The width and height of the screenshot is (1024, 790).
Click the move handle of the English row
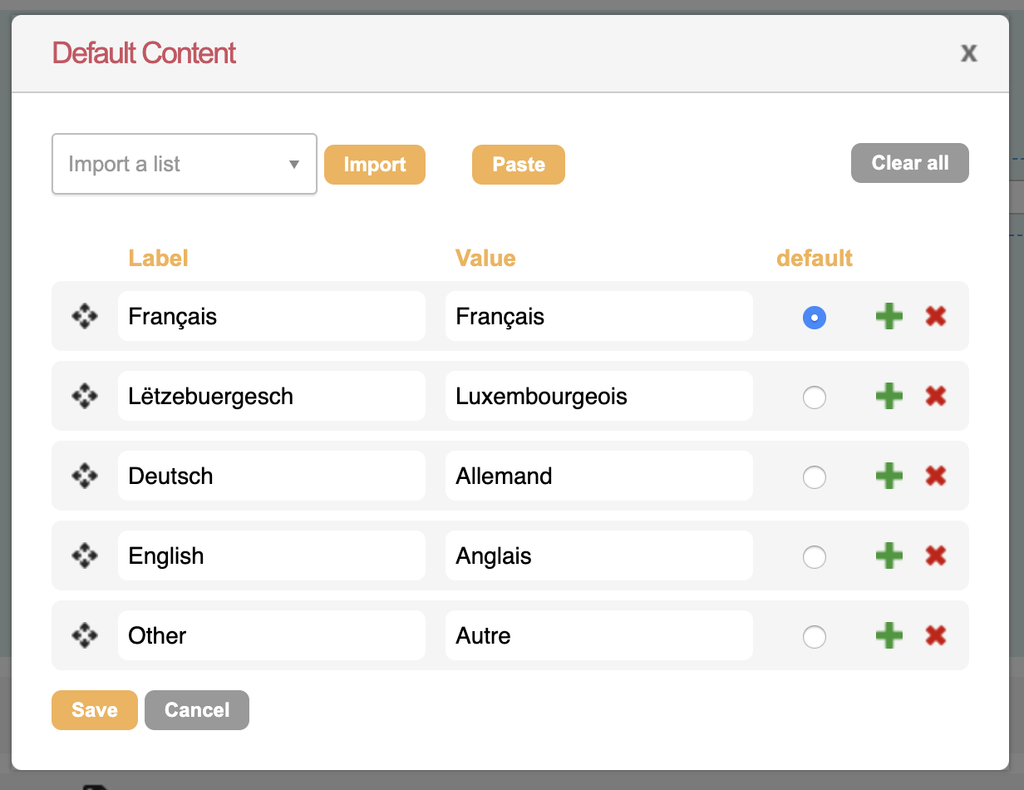point(85,556)
